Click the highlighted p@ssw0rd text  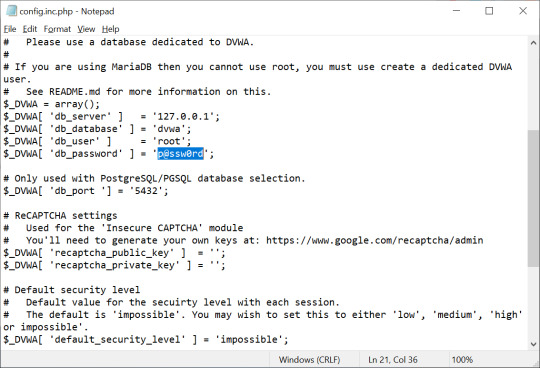point(180,154)
